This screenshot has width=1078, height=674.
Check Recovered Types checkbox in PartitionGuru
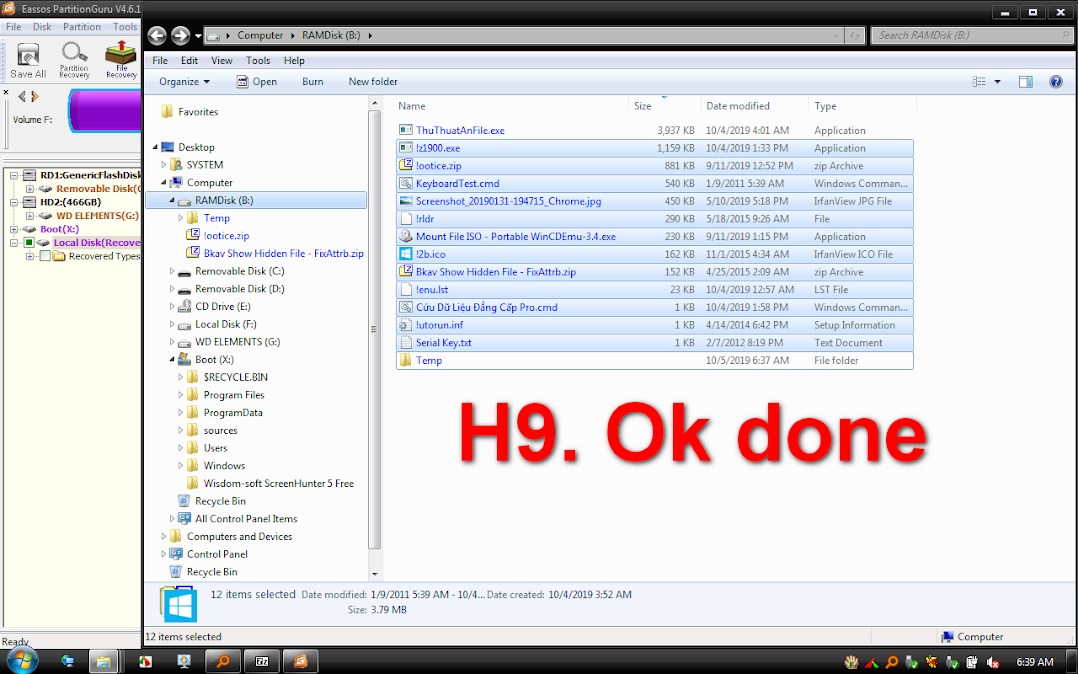tap(45, 256)
